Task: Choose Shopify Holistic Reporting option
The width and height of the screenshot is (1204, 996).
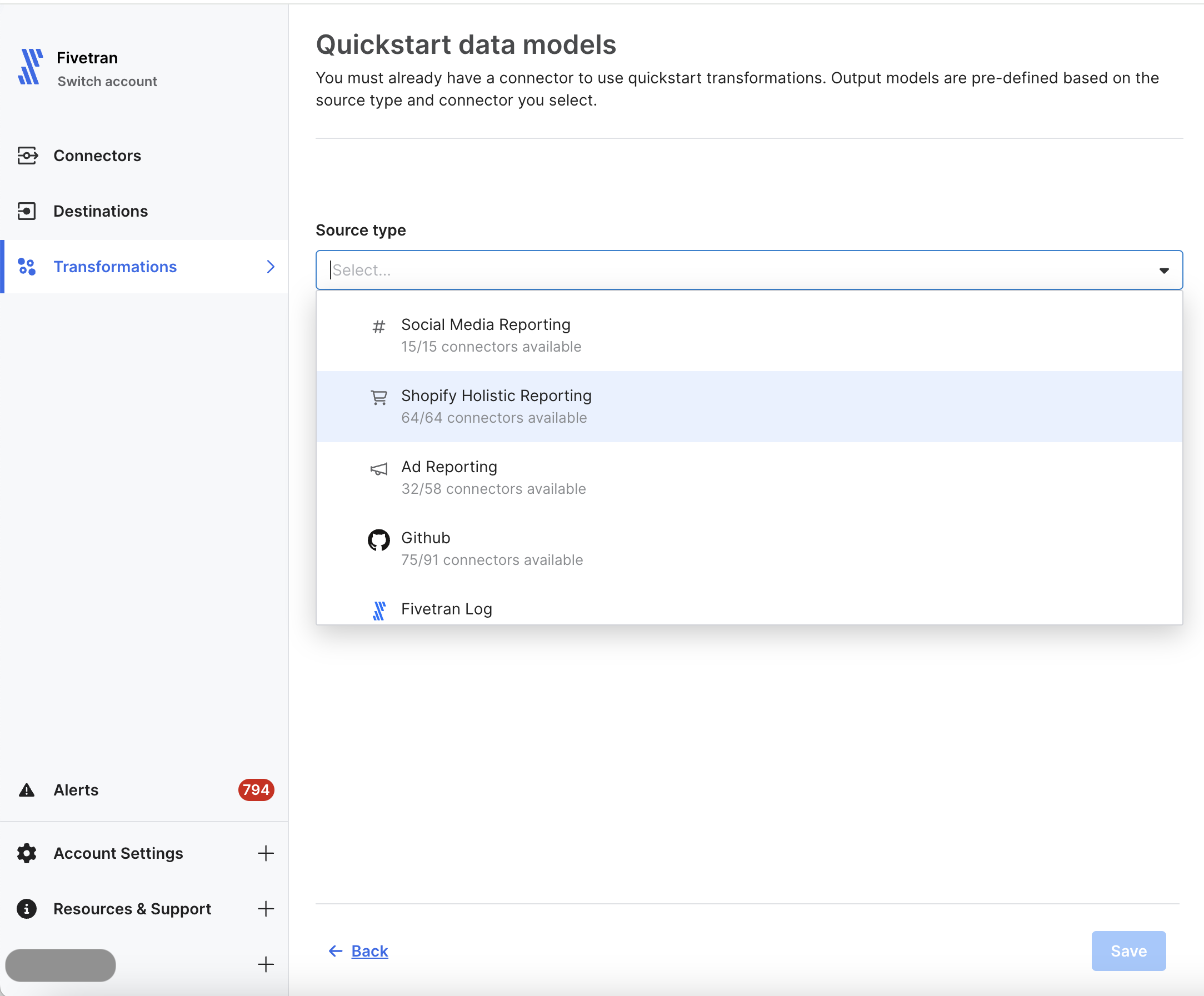Action: [749, 406]
